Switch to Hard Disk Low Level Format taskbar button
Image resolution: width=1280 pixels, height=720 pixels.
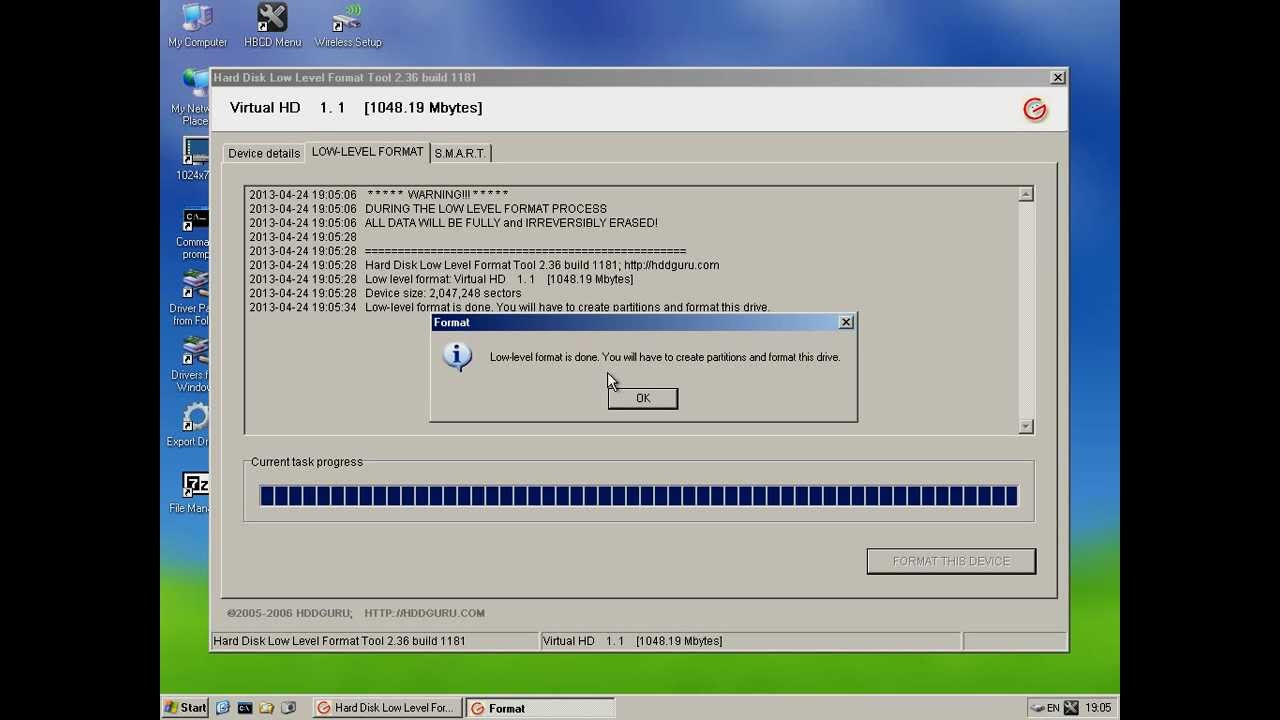tap(386, 708)
